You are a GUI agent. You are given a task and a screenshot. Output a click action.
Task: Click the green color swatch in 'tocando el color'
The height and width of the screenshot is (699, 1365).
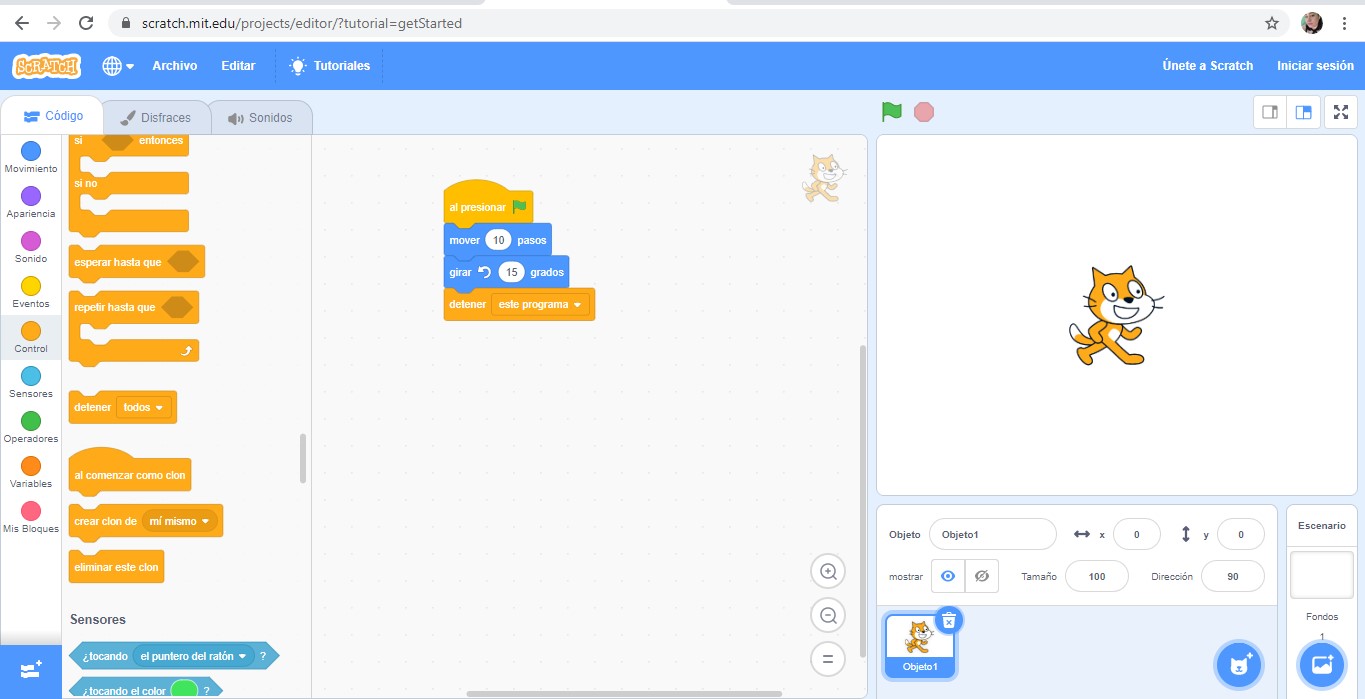pyautogui.click(x=184, y=691)
